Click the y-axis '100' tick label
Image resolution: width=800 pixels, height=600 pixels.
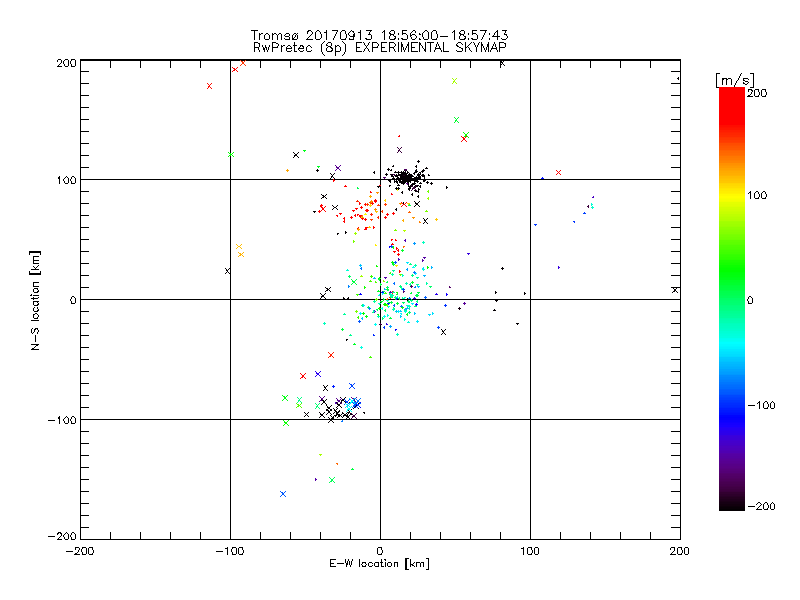tap(66, 180)
